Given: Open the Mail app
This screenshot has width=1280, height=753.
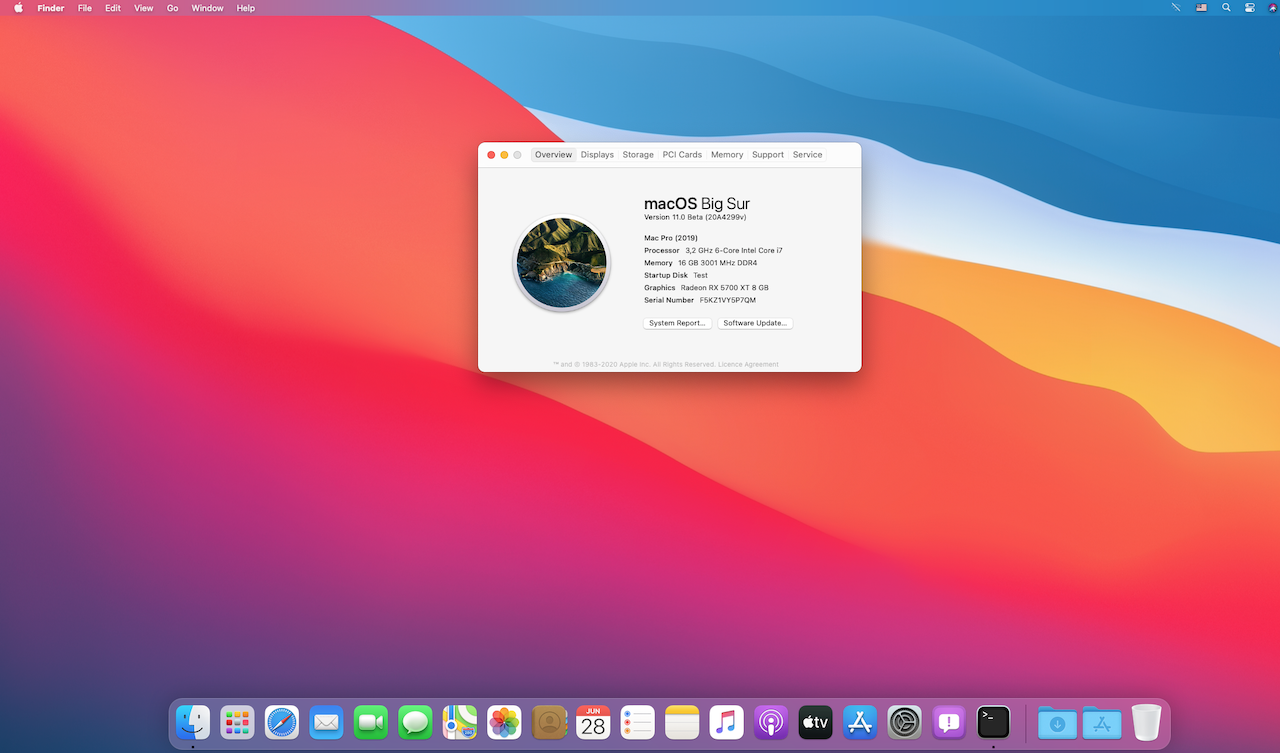Looking at the screenshot, I should 326,722.
